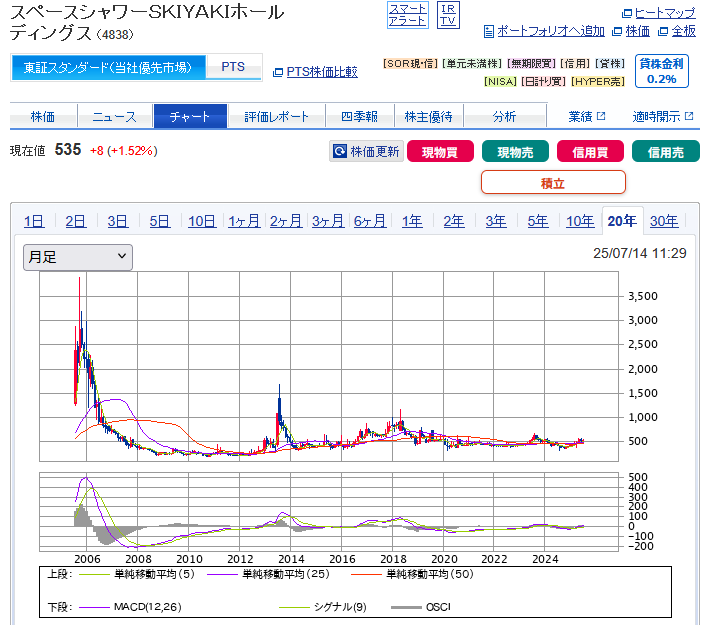The height and width of the screenshot is (625, 707).
Task: Click the 積立 button
Action: tap(553, 183)
